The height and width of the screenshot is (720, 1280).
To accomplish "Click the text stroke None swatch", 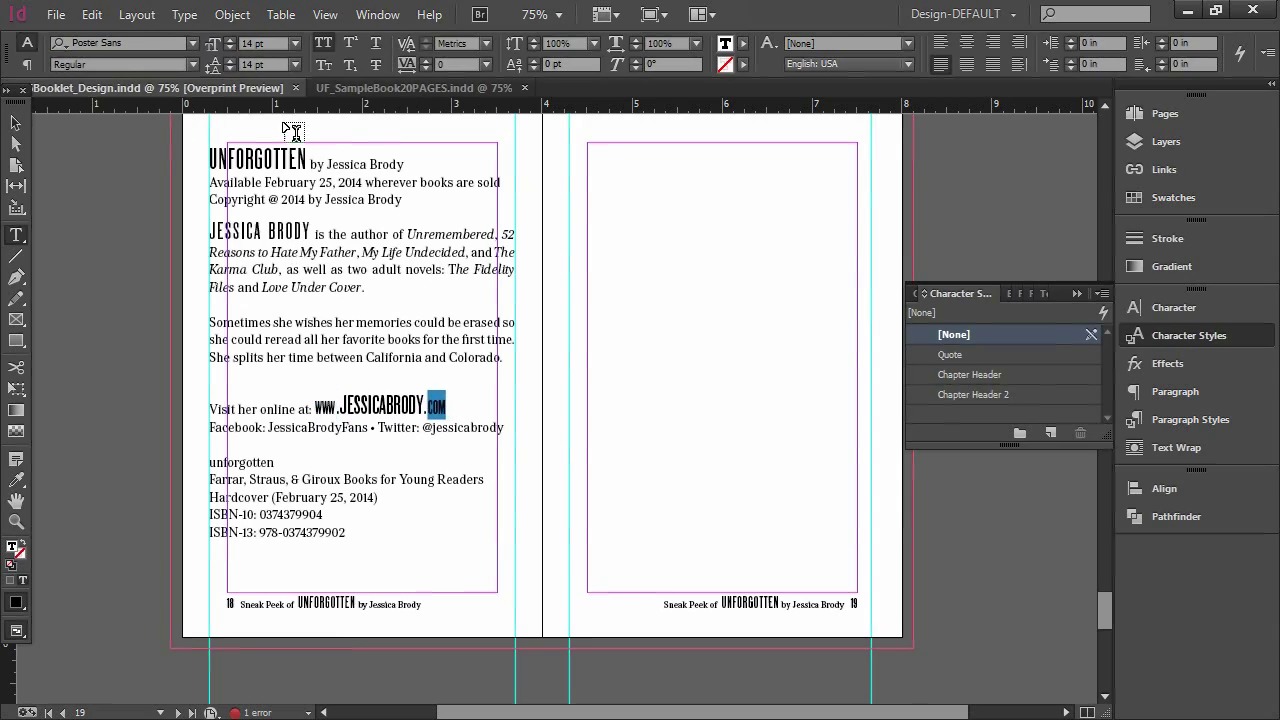I will coord(725,64).
